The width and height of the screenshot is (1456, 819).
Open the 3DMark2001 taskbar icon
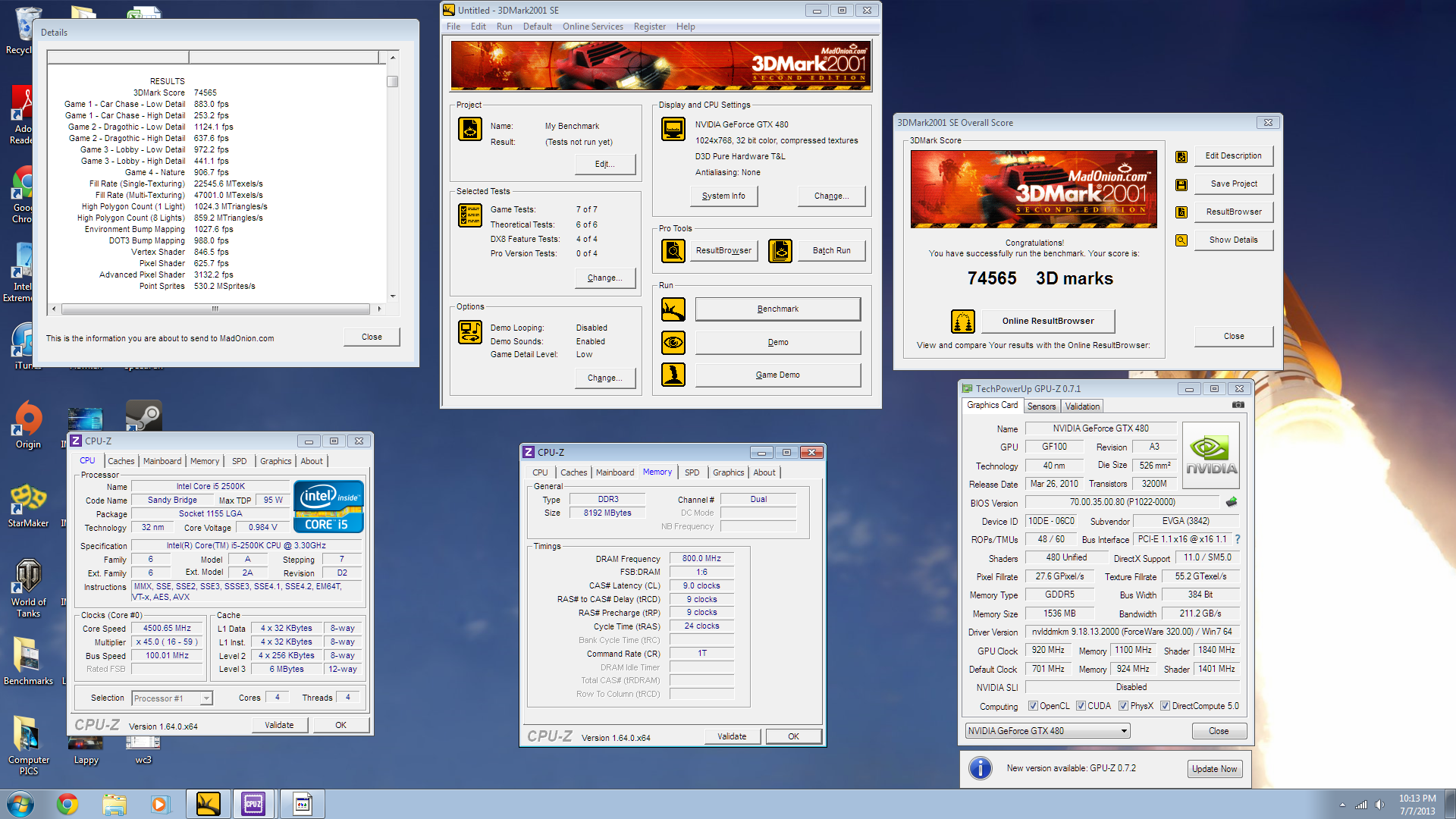(x=208, y=804)
